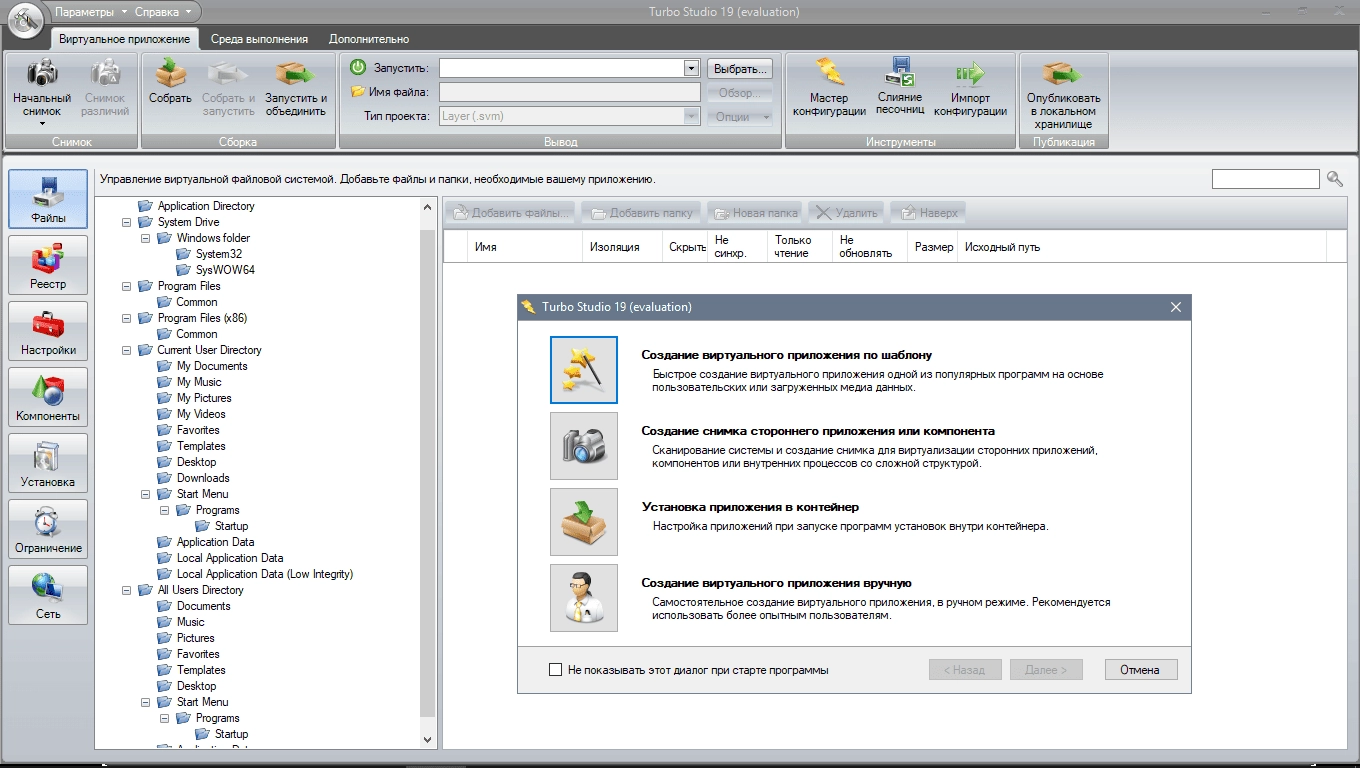Click Опубликовать в локальном хранилище icon

1063,73
